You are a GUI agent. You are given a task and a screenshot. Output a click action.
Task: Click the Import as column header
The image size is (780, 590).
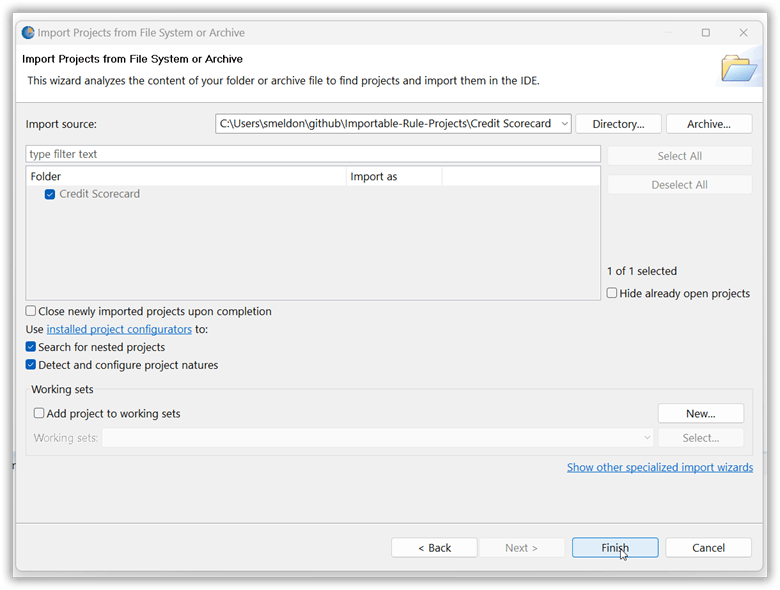(394, 177)
